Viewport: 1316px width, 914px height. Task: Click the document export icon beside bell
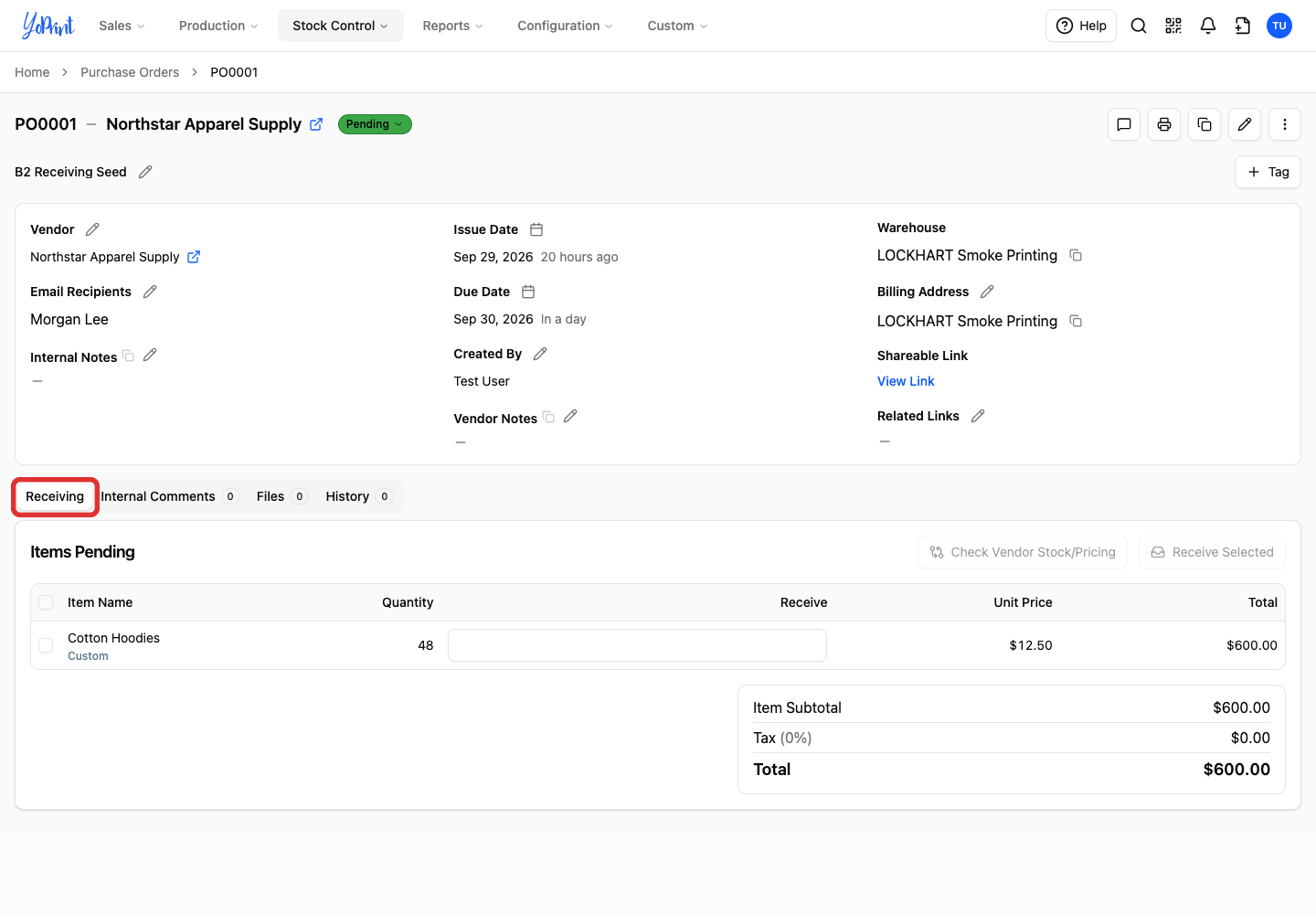click(x=1243, y=26)
